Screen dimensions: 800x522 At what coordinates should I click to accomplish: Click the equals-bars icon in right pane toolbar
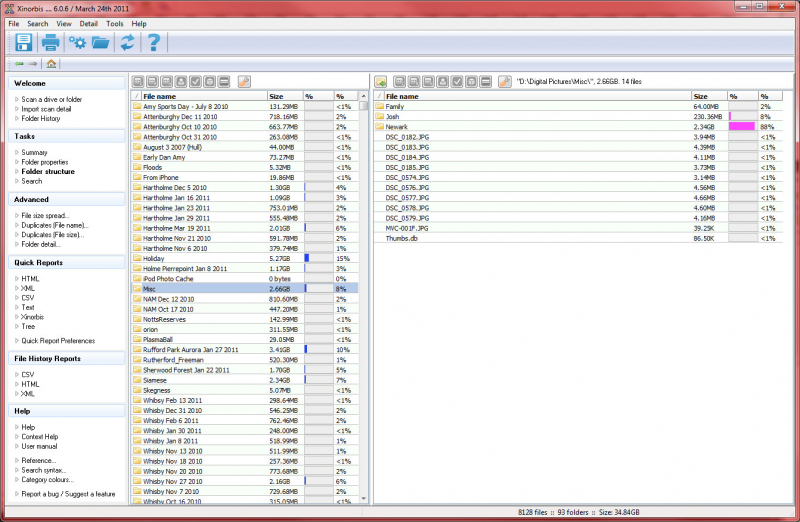point(486,82)
